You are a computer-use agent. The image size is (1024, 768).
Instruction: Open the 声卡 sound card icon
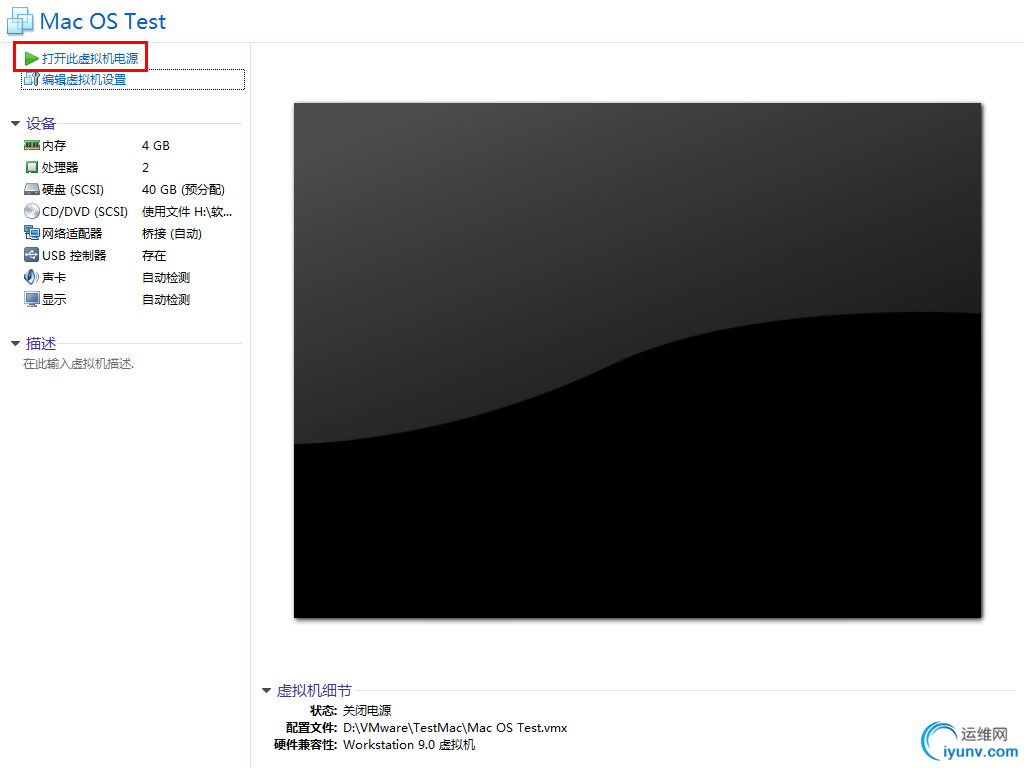tap(32, 277)
